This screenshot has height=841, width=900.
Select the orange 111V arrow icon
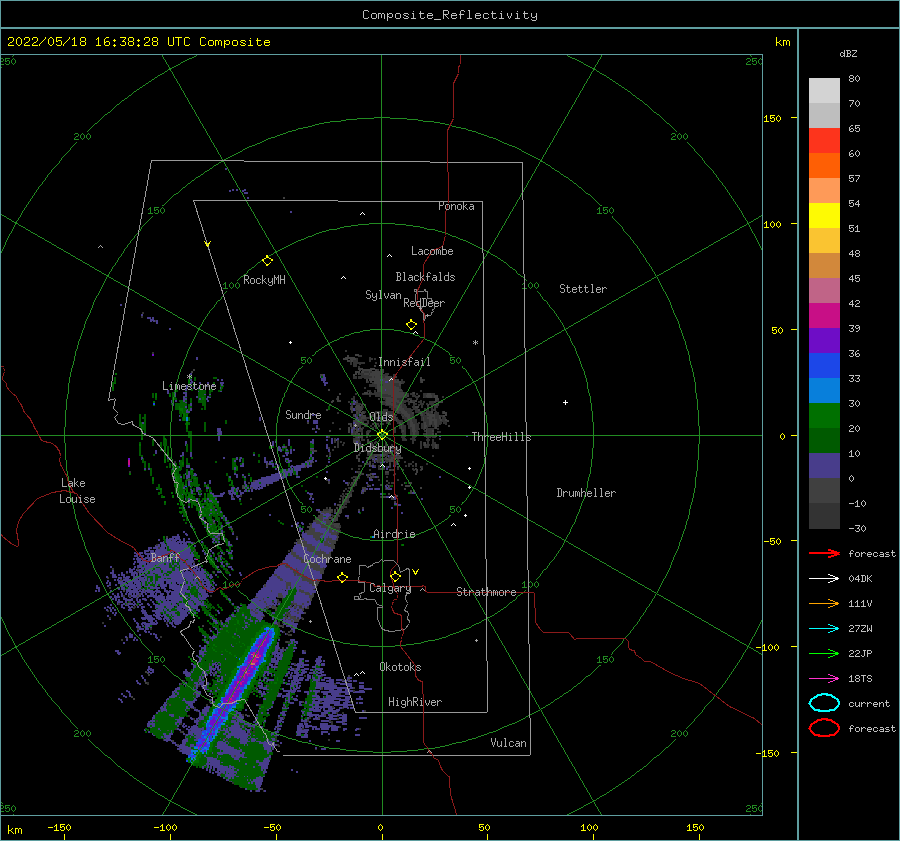tap(824, 603)
